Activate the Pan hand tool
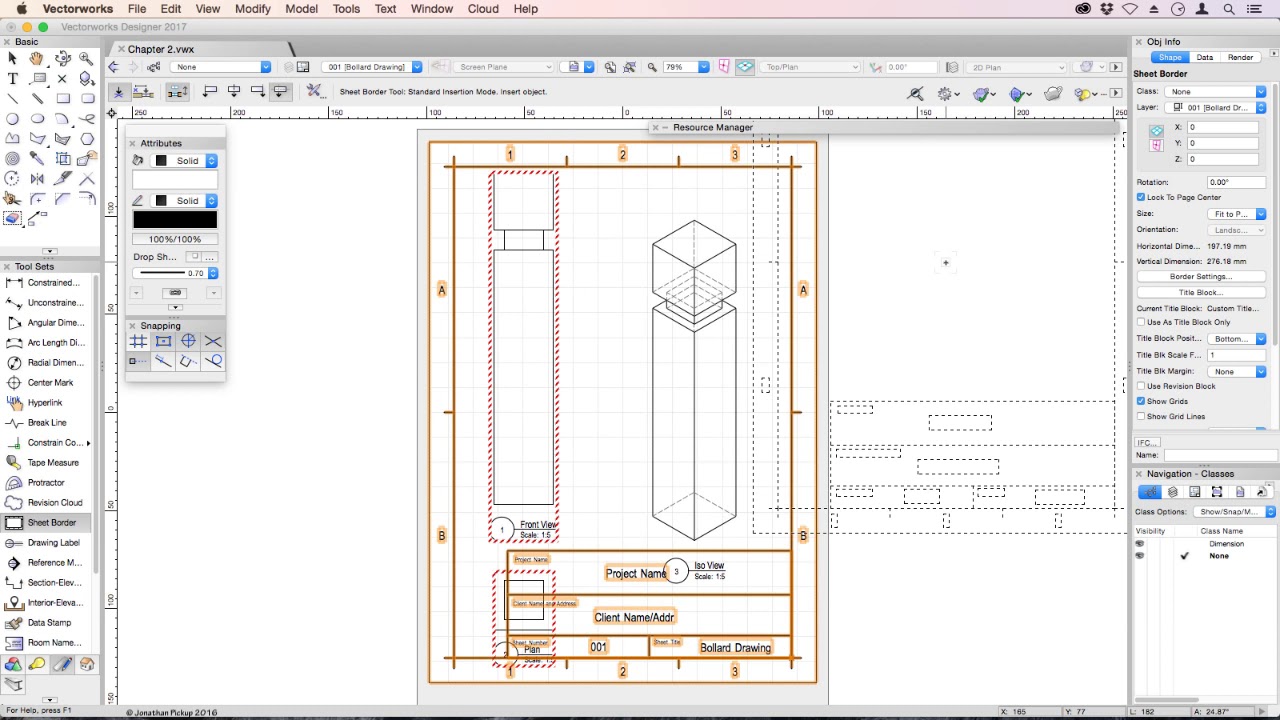 (37, 58)
